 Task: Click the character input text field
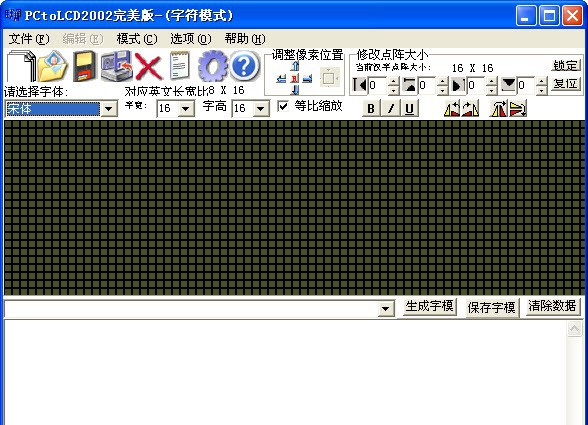click(191, 309)
